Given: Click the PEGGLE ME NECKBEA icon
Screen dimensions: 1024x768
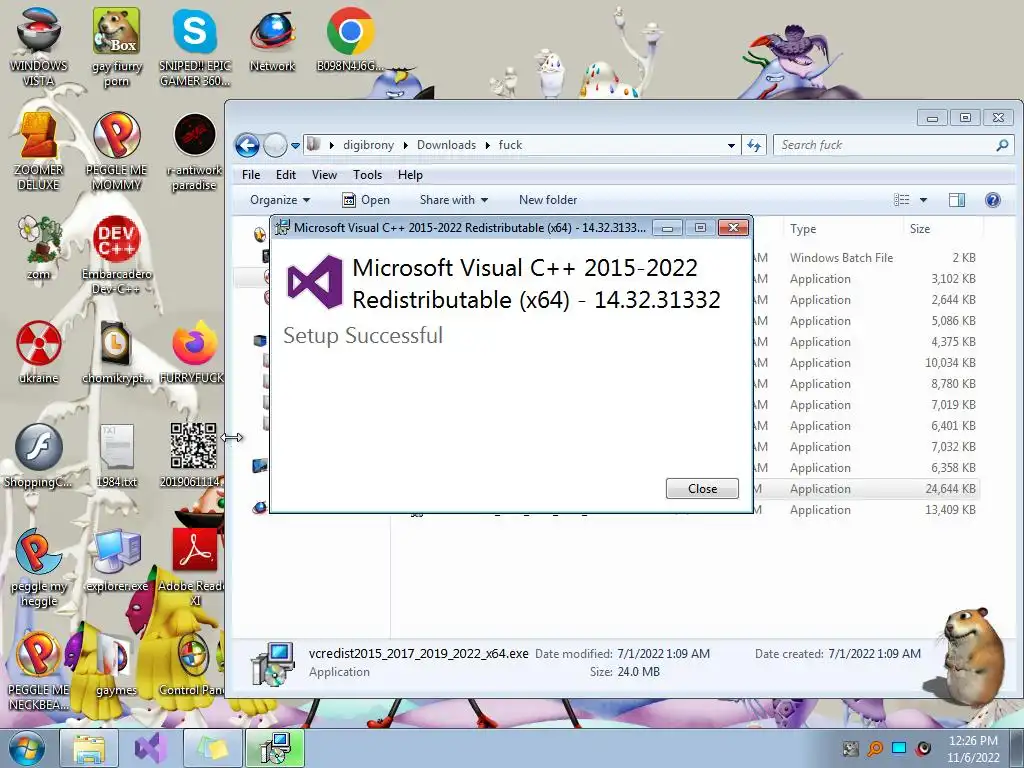Looking at the screenshot, I should tap(39, 671).
